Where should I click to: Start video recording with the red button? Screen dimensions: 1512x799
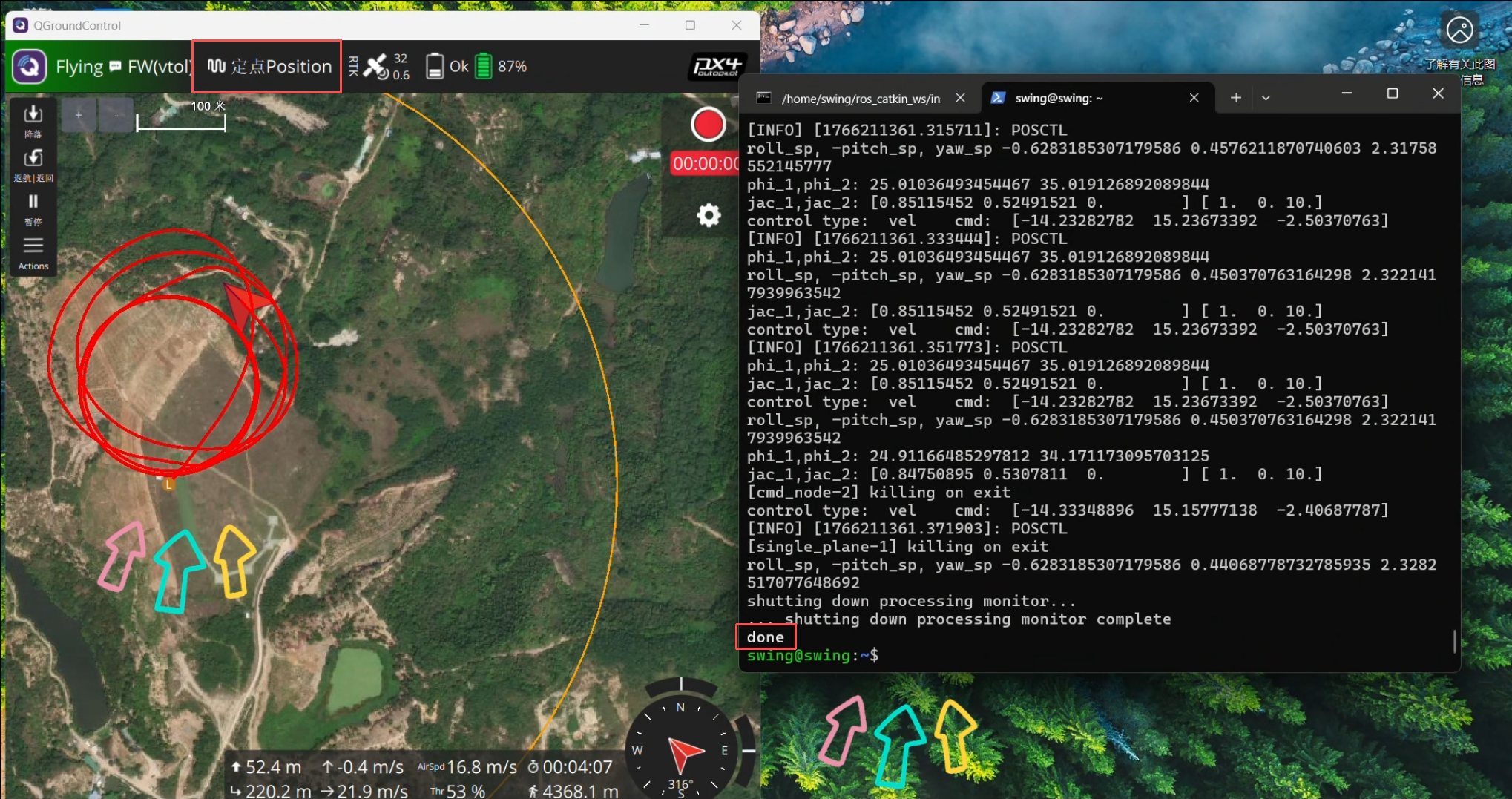[x=708, y=124]
